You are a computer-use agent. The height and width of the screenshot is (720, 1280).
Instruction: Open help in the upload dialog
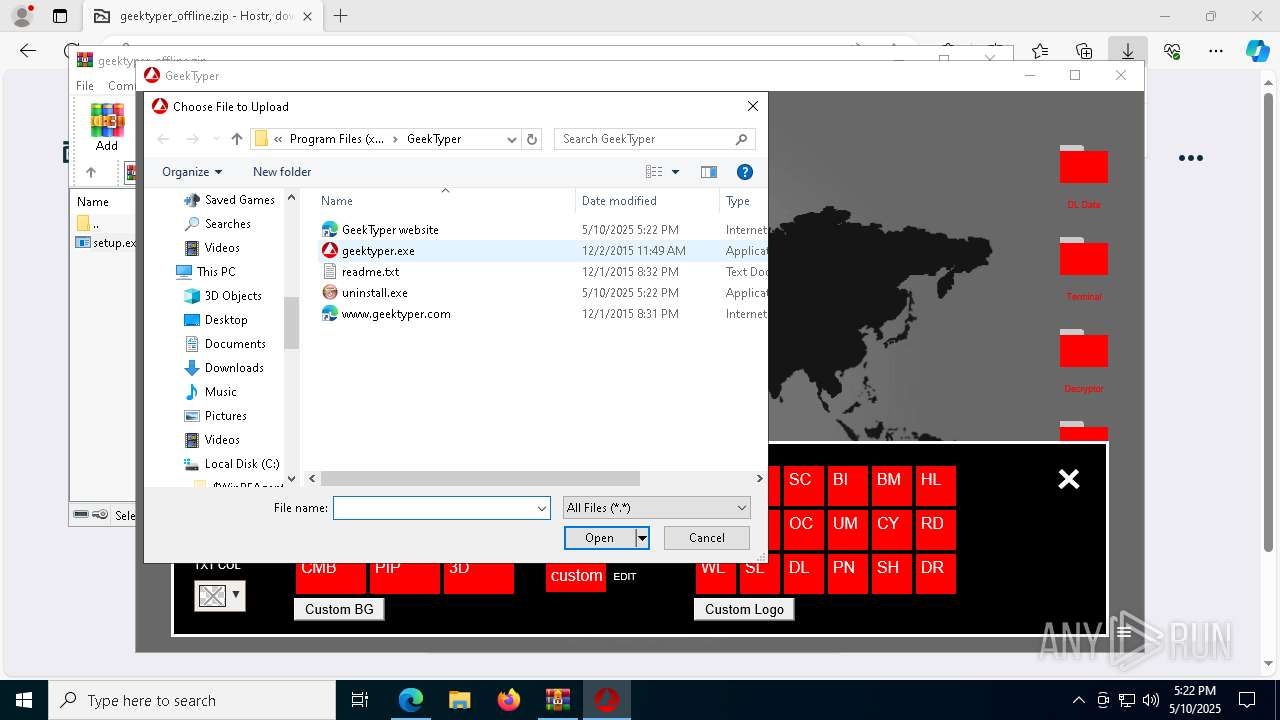pos(744,172)
